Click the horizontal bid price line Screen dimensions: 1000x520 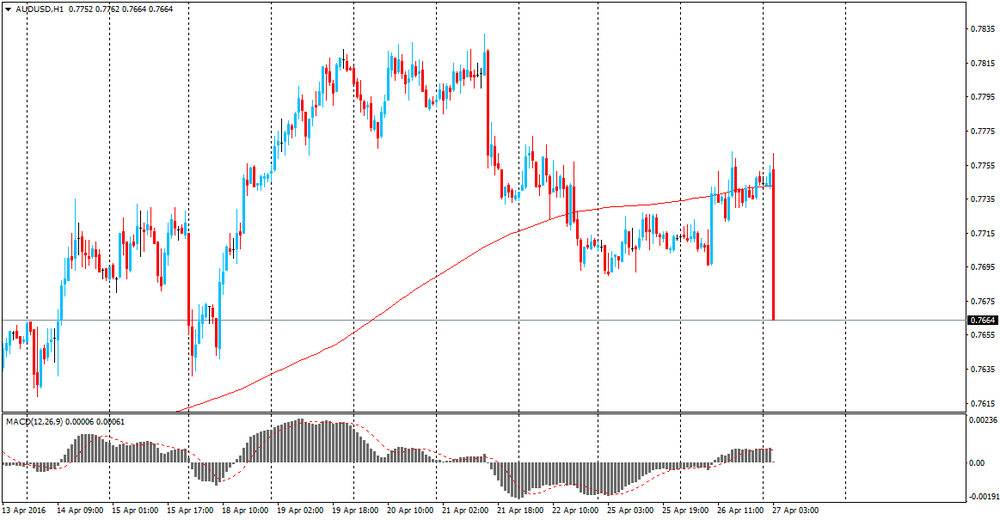500,320
